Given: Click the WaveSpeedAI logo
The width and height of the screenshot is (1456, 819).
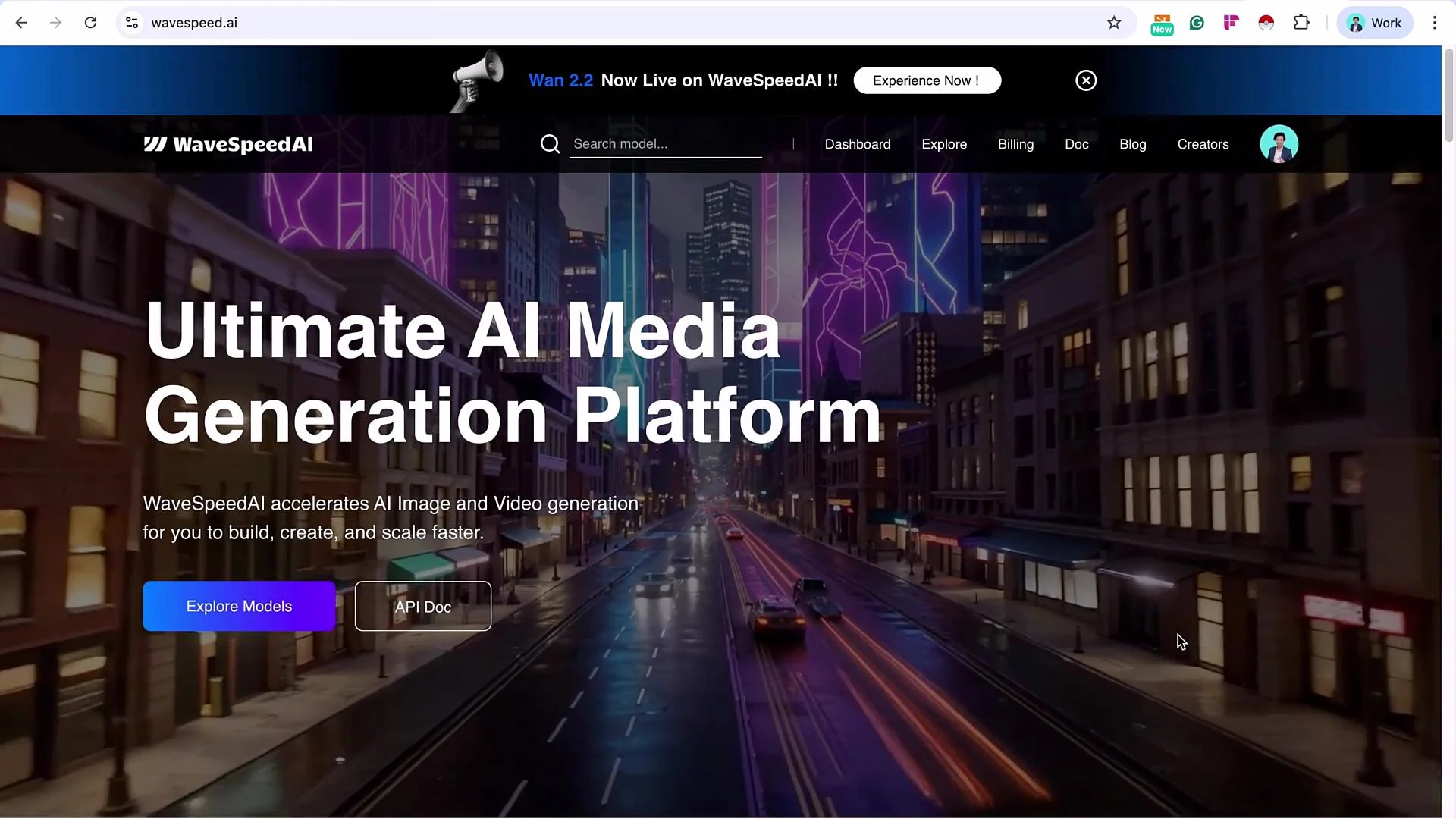Looking at the screenshot, I should coord(228,144).
